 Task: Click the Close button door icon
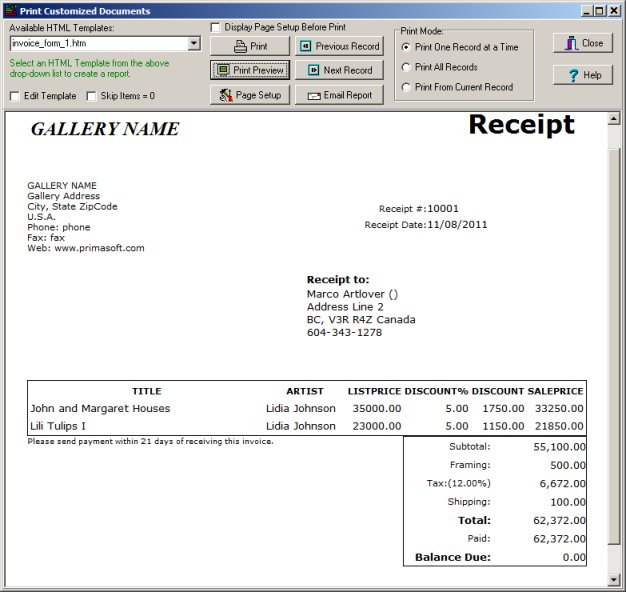(x=571, y=43)
